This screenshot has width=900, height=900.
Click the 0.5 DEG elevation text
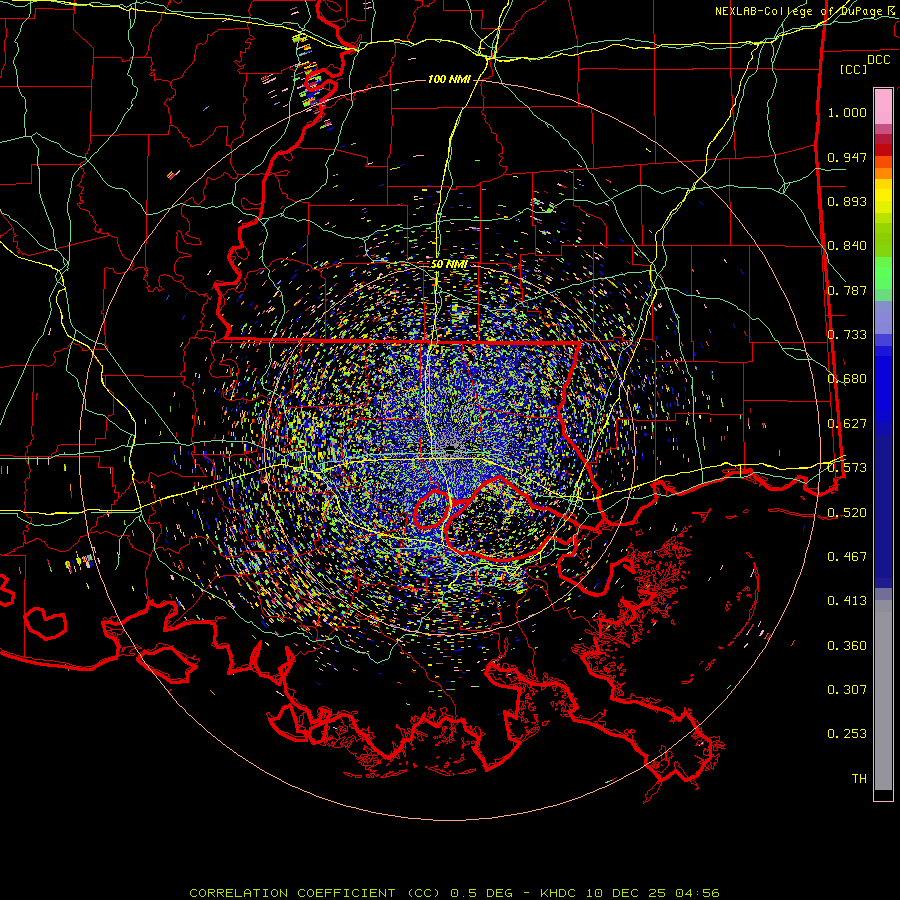pos(482,893)
